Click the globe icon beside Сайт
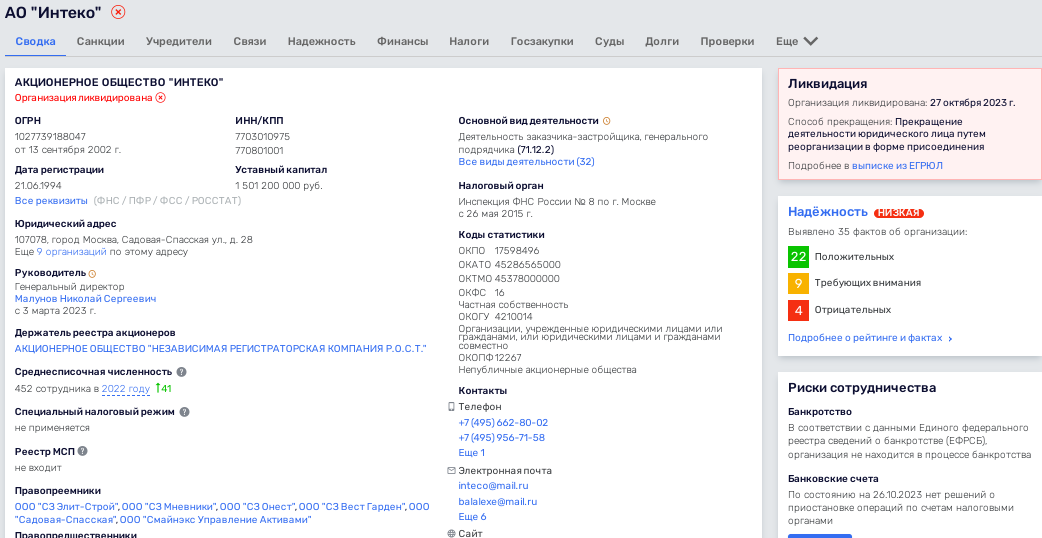Screen dimensions: 1042x538 451,533
